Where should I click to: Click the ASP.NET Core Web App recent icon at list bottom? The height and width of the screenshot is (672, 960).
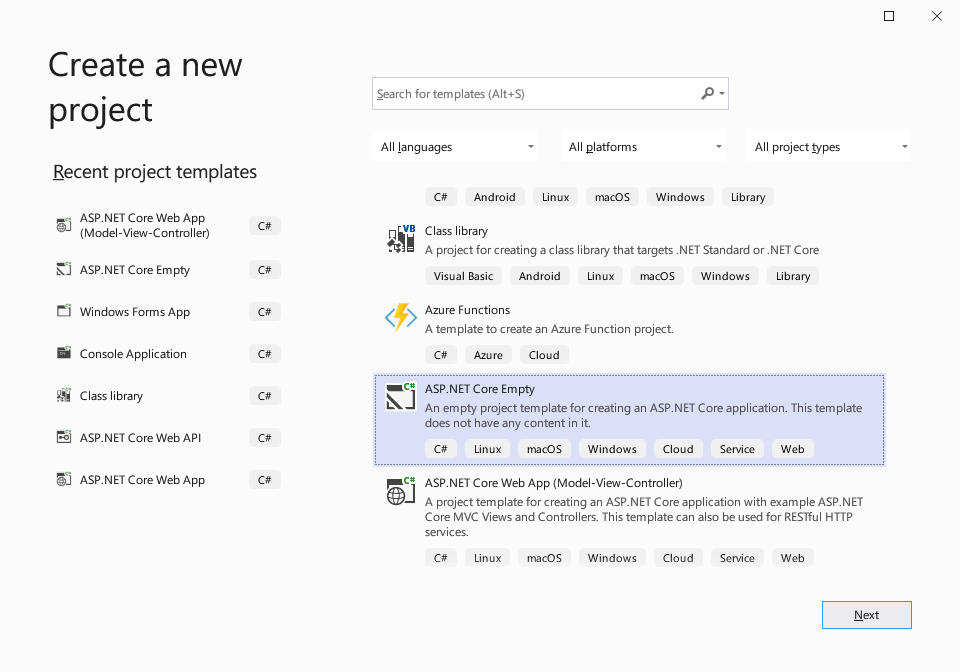tap(64, 479)
